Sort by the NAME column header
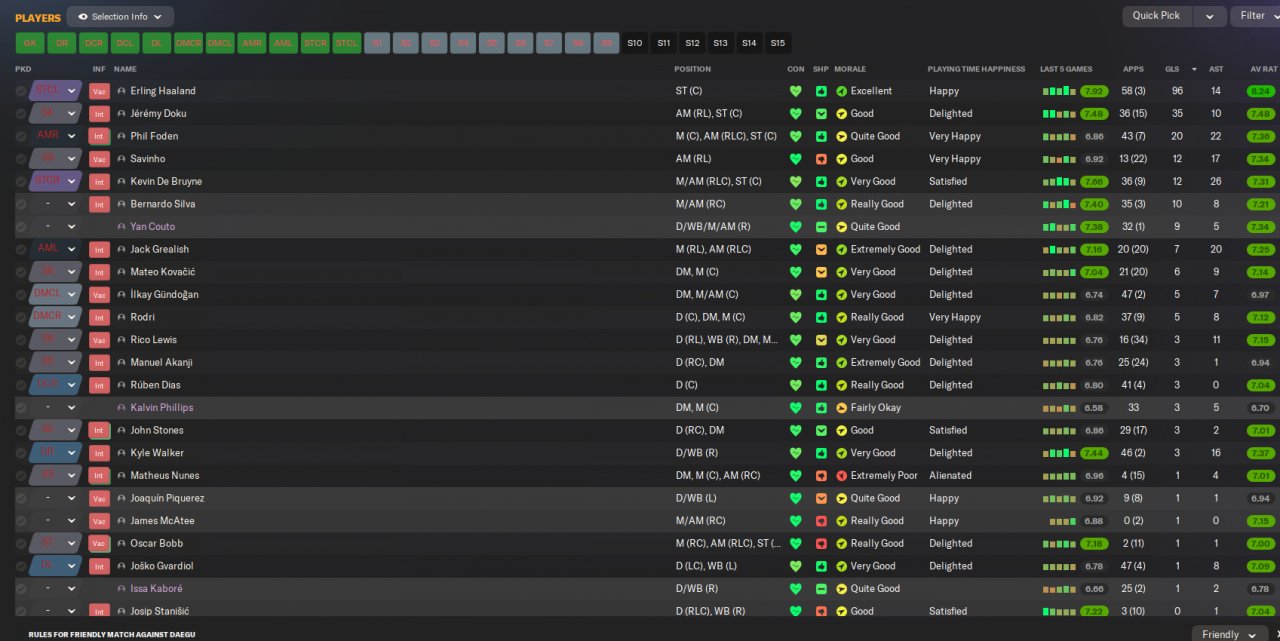1280x641 pixels. [125, 69]
